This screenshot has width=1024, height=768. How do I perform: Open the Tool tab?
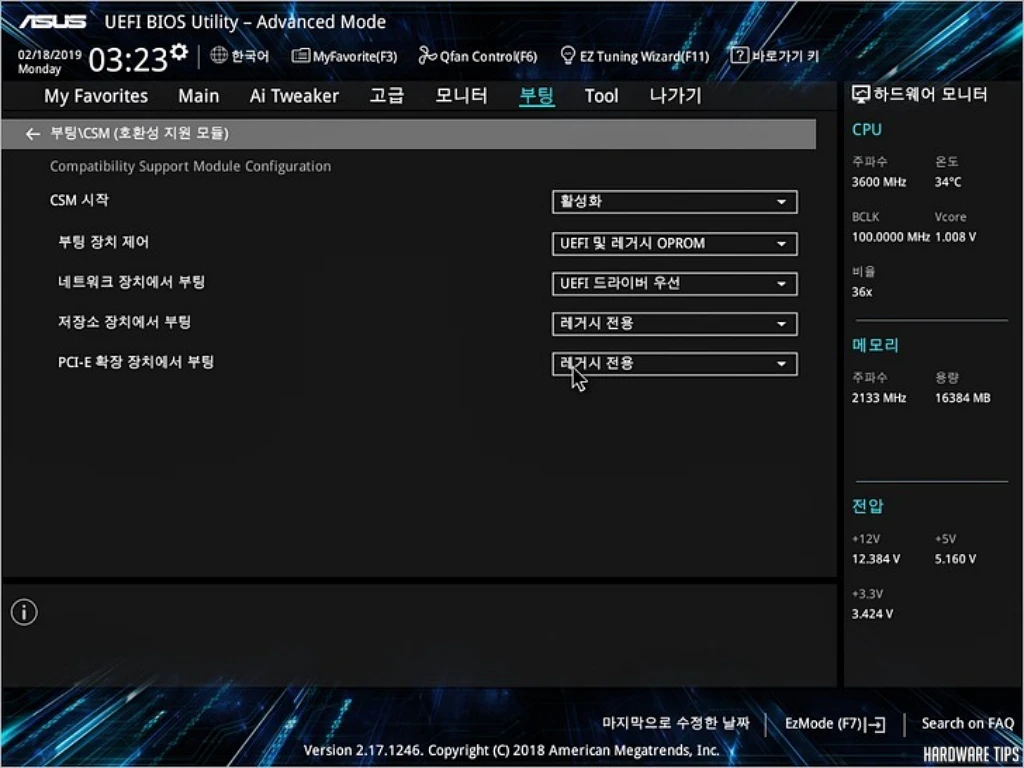[601, 96]
